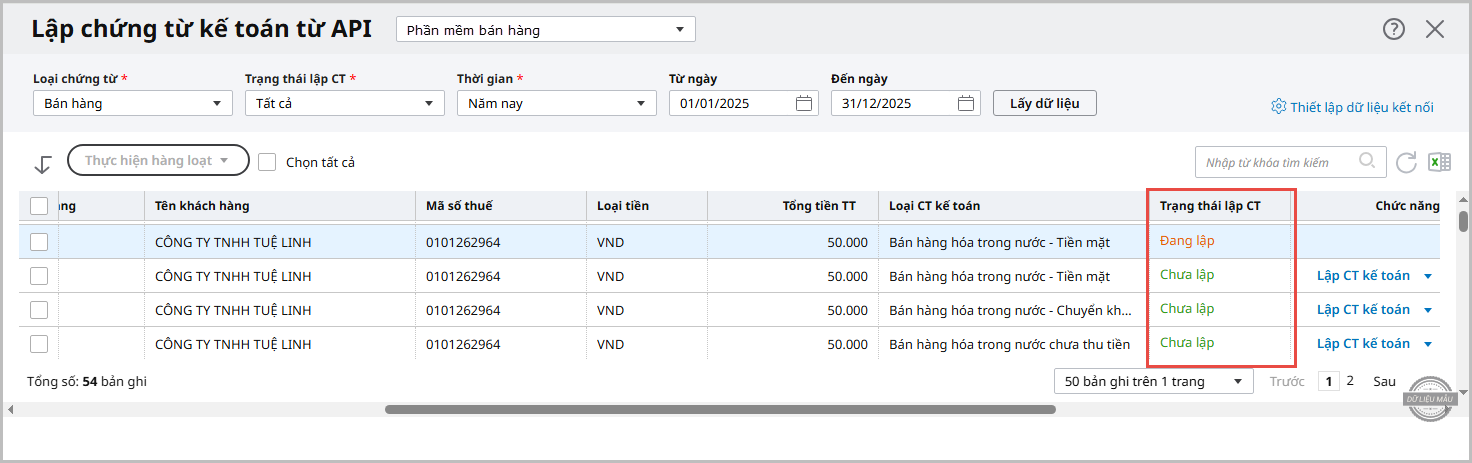1472x463 pixels.
Task: Click the horizontal scrollbar thumb under the table
Action: coord(720,409)
